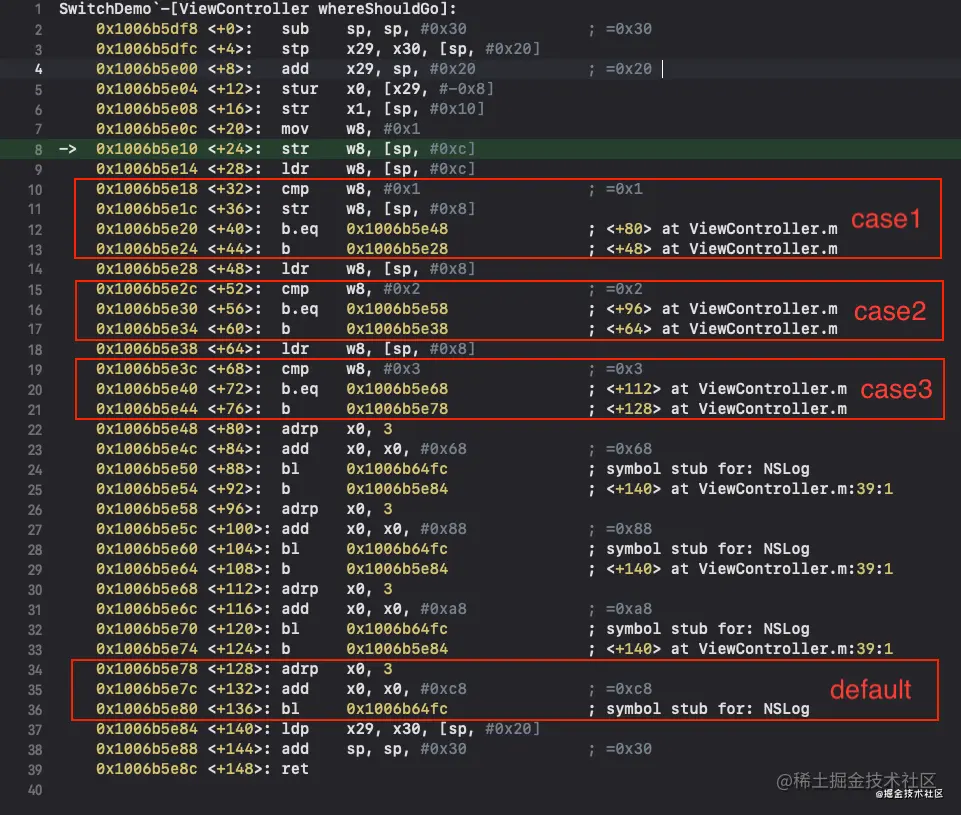Click branch target 0x1006b5e78 on line 21
Viewport: 961px width, 815px height.
point(397,409)
